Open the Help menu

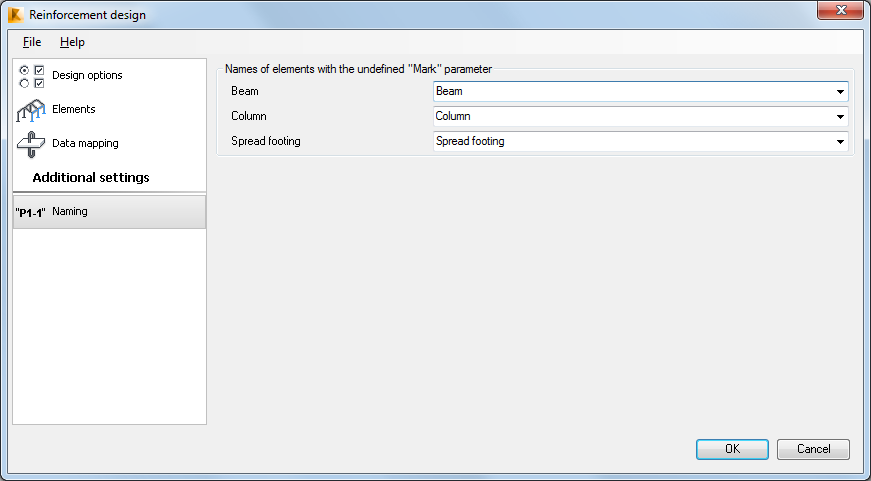pyautogui.click(x=72, y=42)
